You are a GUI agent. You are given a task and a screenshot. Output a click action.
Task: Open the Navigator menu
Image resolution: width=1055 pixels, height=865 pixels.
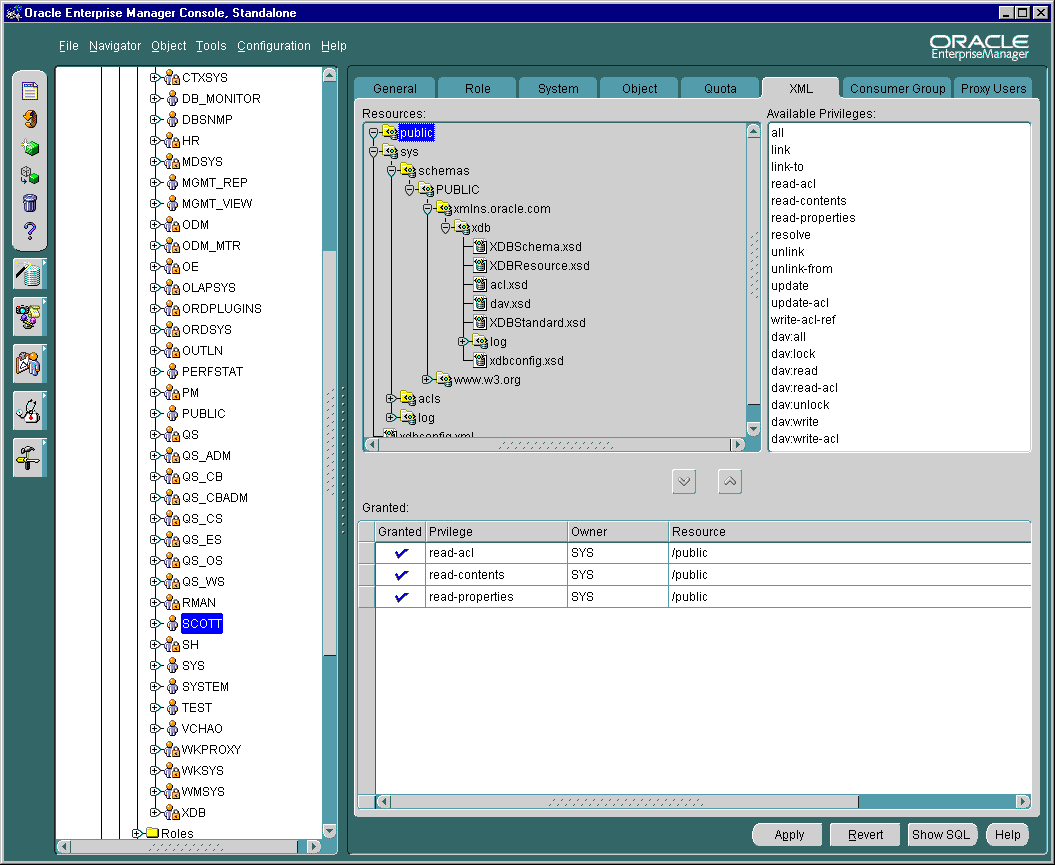[x=114, y=45]
